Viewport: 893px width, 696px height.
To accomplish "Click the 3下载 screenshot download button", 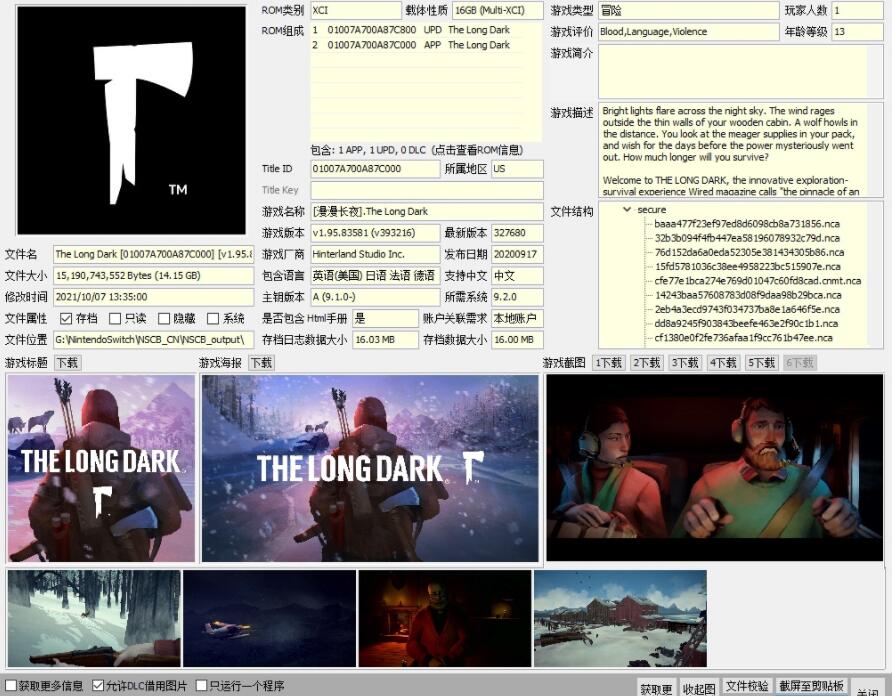I will coord(685,363).
